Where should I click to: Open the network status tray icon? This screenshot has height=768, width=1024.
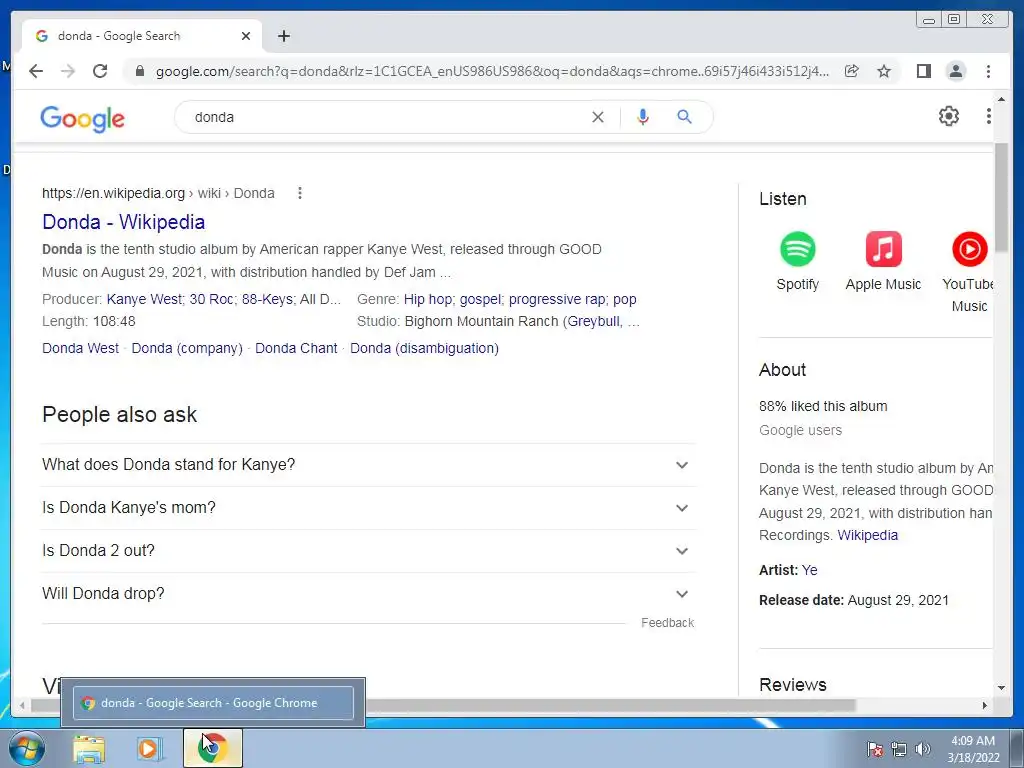(x=899, y=749)
